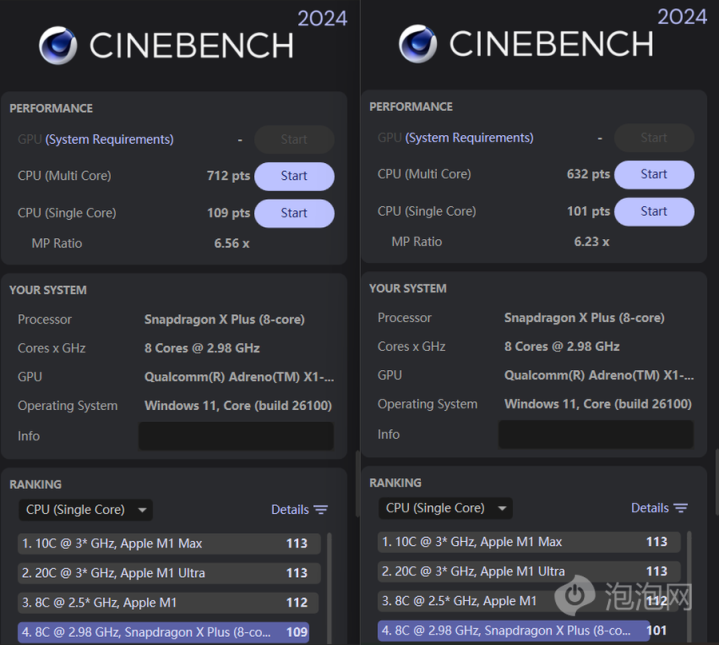Screen dimensions: 719x645
Task: Start the Single Core test with 101 pts
Action: point(654,211)
